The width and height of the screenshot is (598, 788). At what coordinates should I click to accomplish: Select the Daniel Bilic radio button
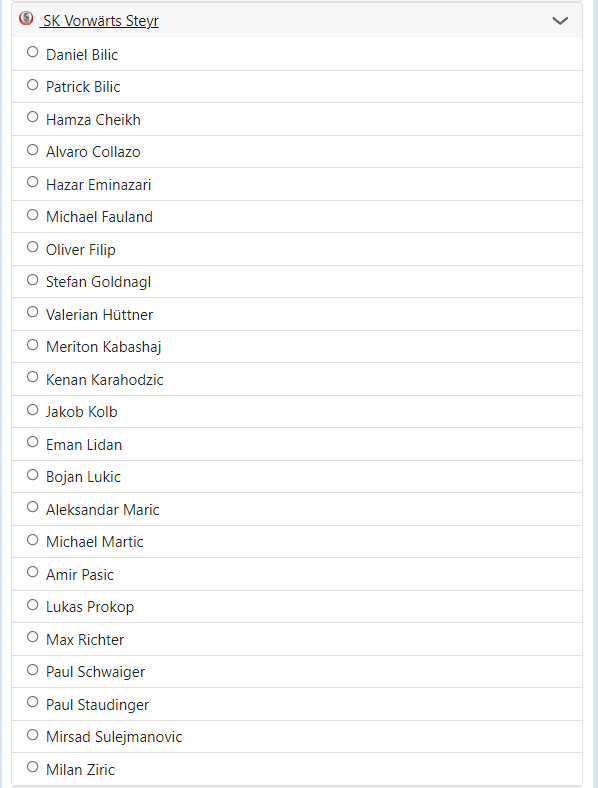[x=33, y=52]
